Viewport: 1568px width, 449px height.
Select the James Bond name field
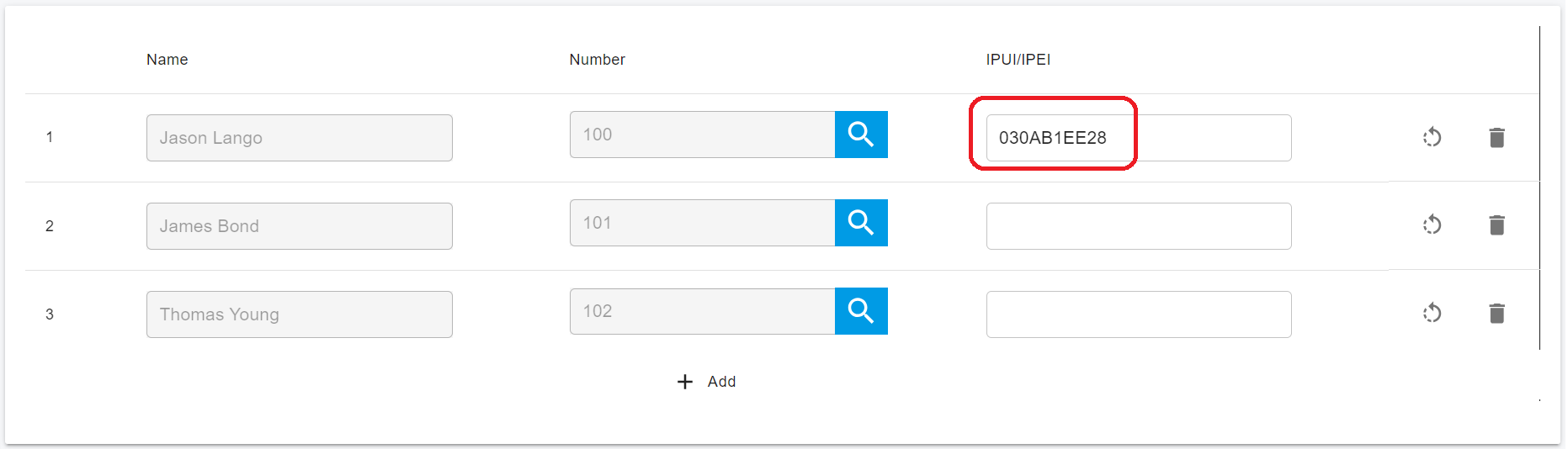tap(299, 226)
